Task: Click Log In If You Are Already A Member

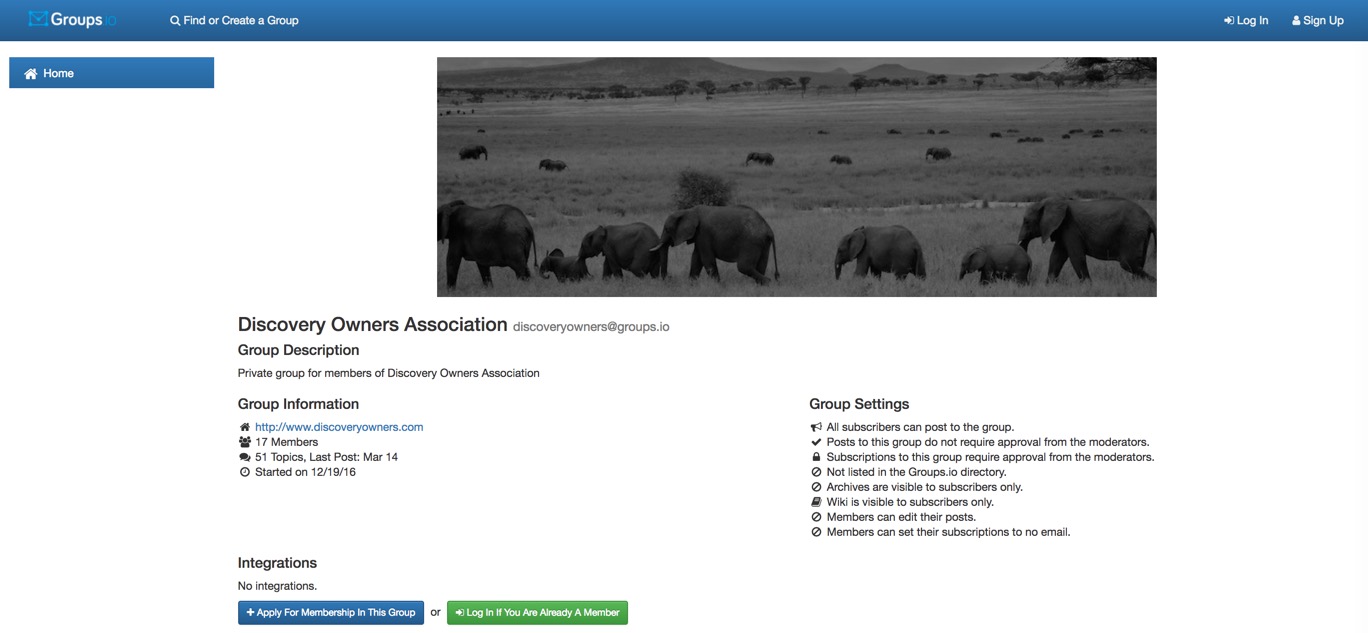Action: pos(537,612)
